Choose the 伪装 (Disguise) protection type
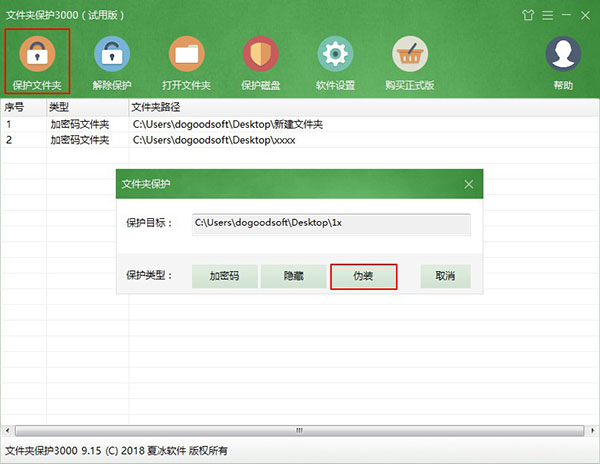This screenshot has width=600, height=464. (364, 276)
